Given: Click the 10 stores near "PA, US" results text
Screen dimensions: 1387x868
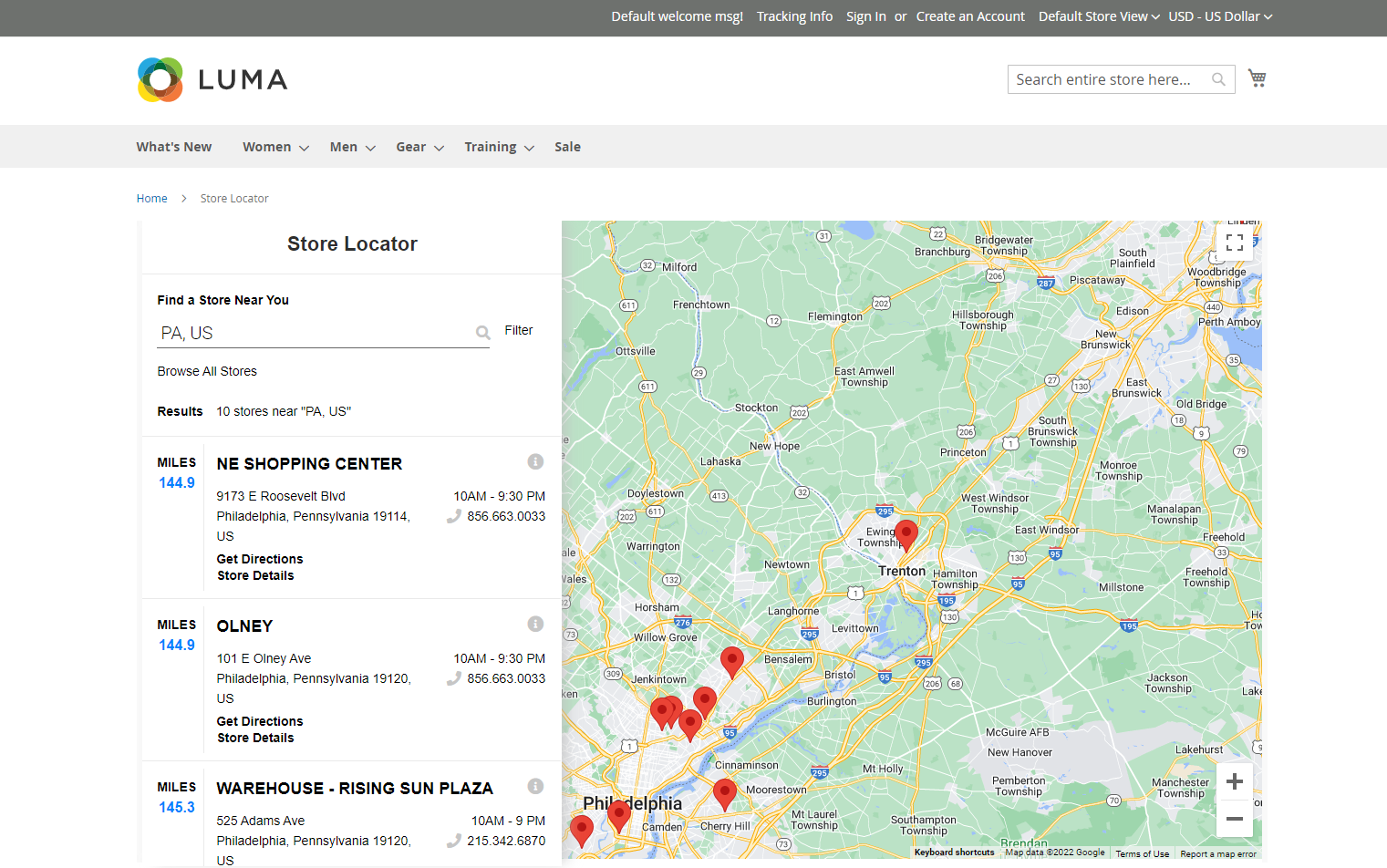Looking at the screenshot, I should (x=284, y=411).
